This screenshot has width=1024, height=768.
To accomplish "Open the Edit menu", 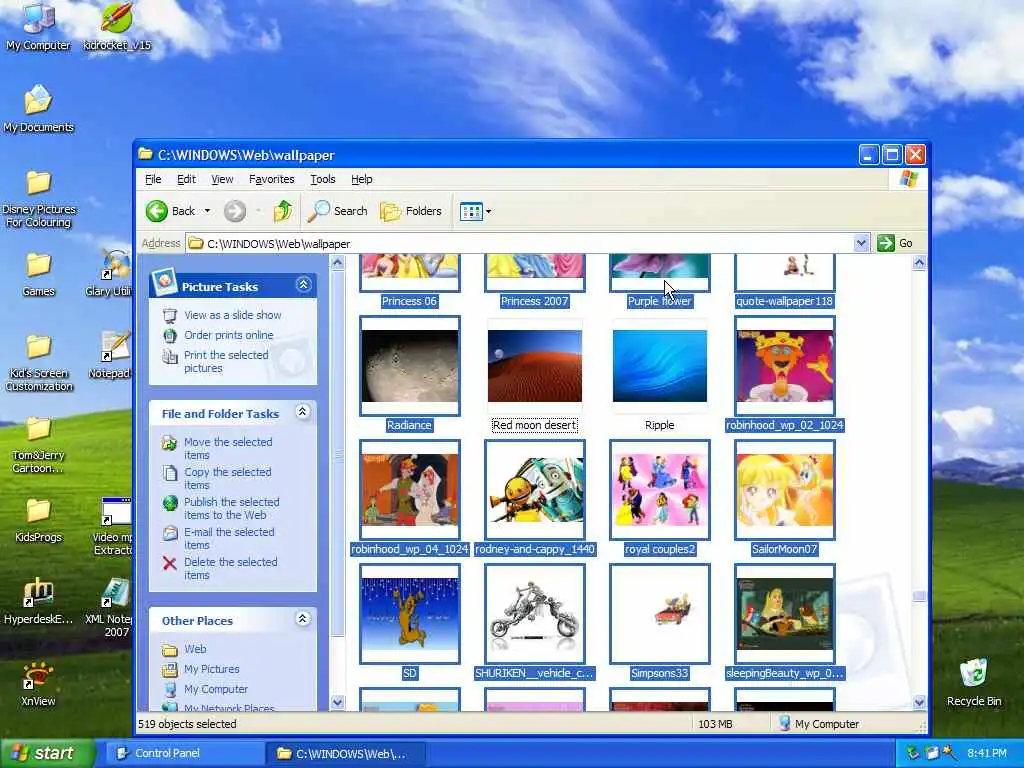I will pos(186,179).
